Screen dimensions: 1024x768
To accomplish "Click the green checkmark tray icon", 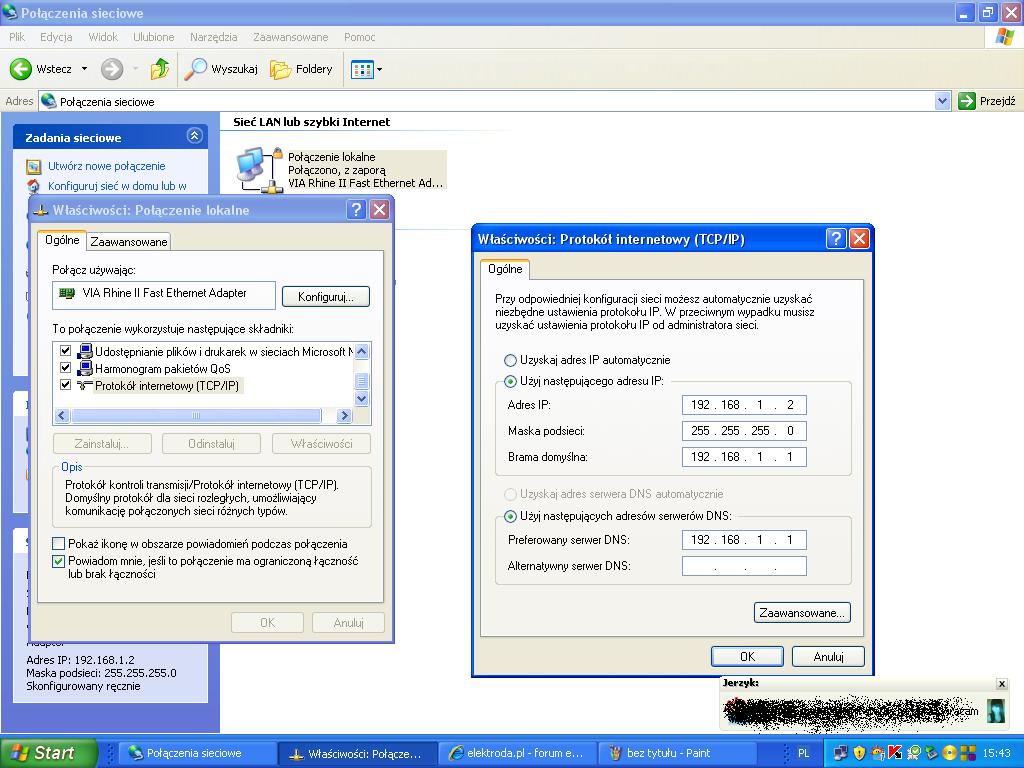I will tap(914, 753).
